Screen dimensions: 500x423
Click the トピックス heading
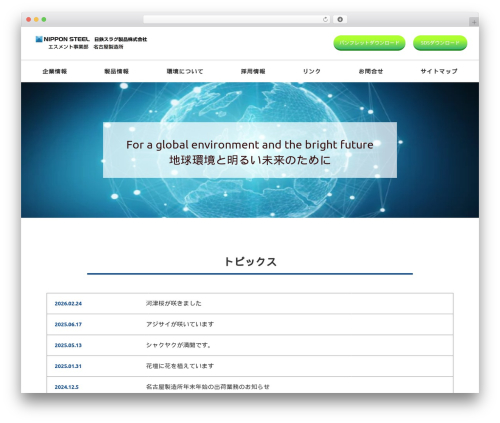pos(250,262)
